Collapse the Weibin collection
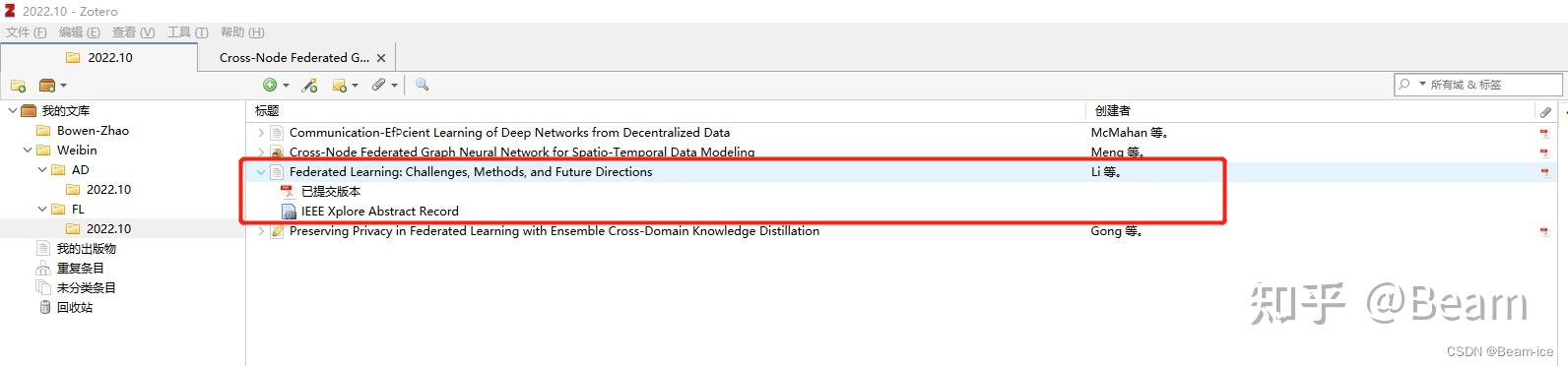This screenshot has height=366, width=1568. [x=28, y=151]
